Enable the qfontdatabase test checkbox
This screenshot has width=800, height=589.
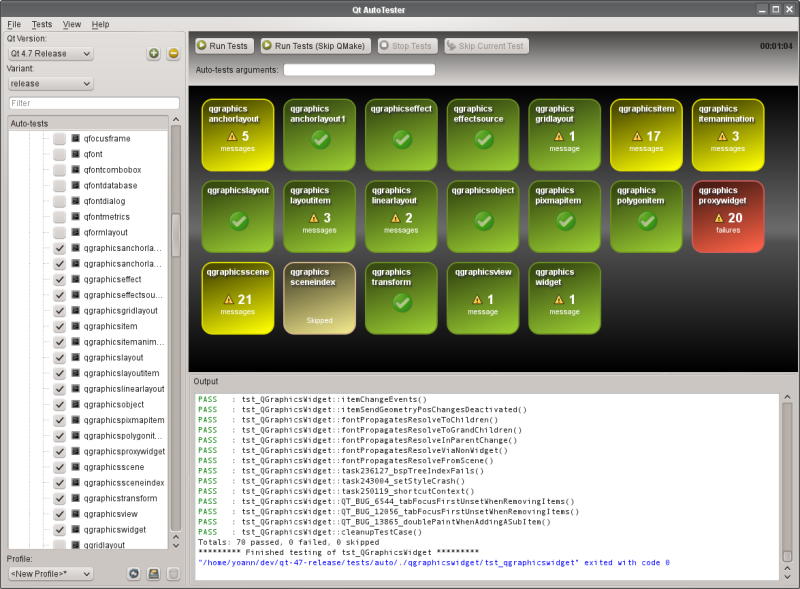click(60, 185)
